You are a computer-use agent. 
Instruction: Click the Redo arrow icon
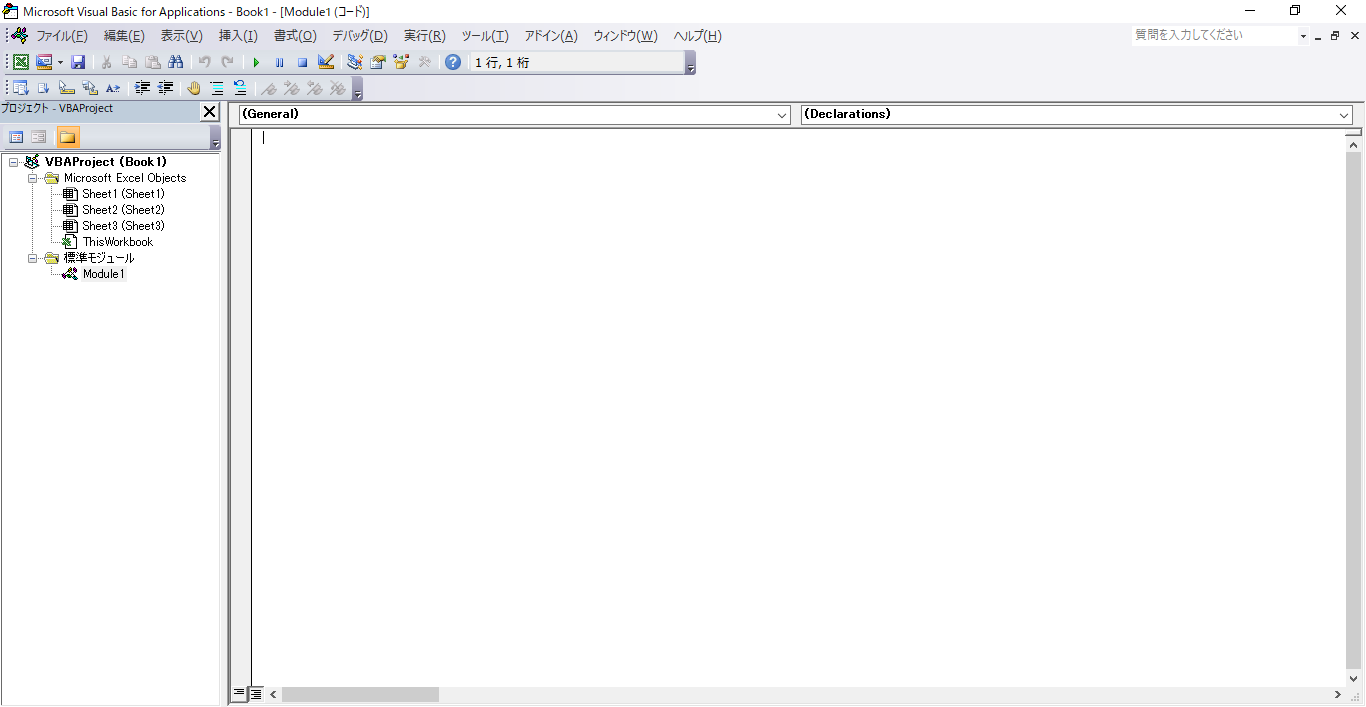(x=227, y=62)
